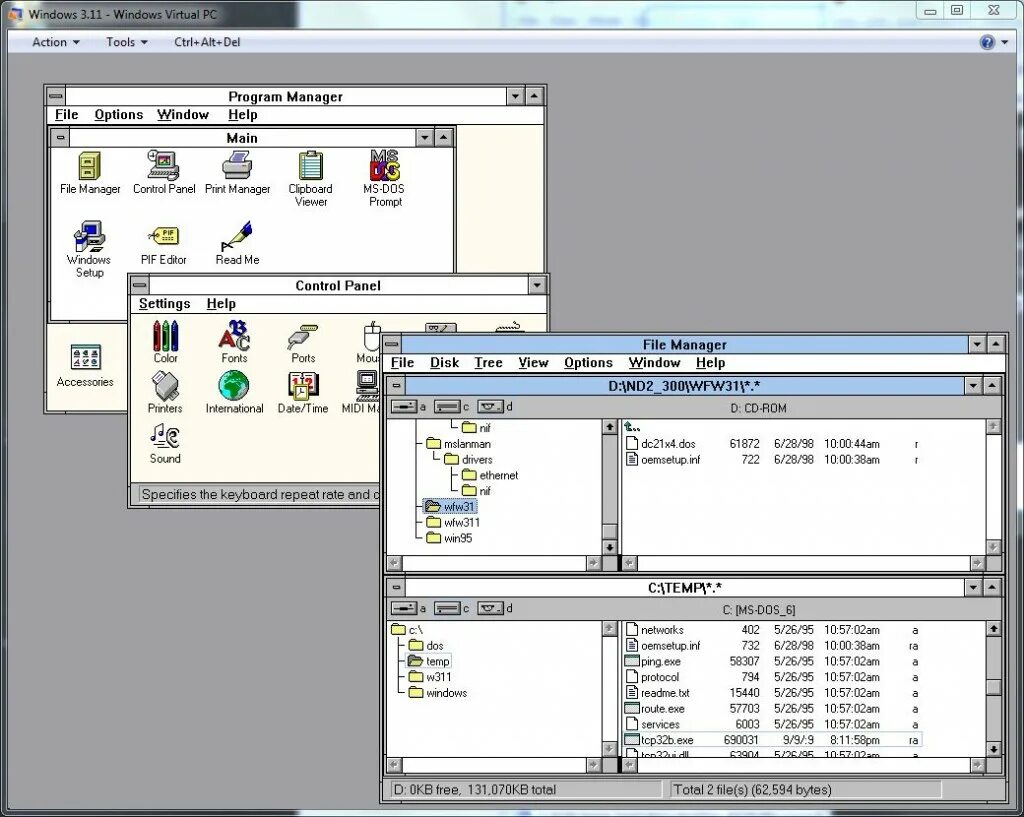Select the win95 folder in tree
The width and height of the screenshot is (1024, 817).
coord(449,538)
